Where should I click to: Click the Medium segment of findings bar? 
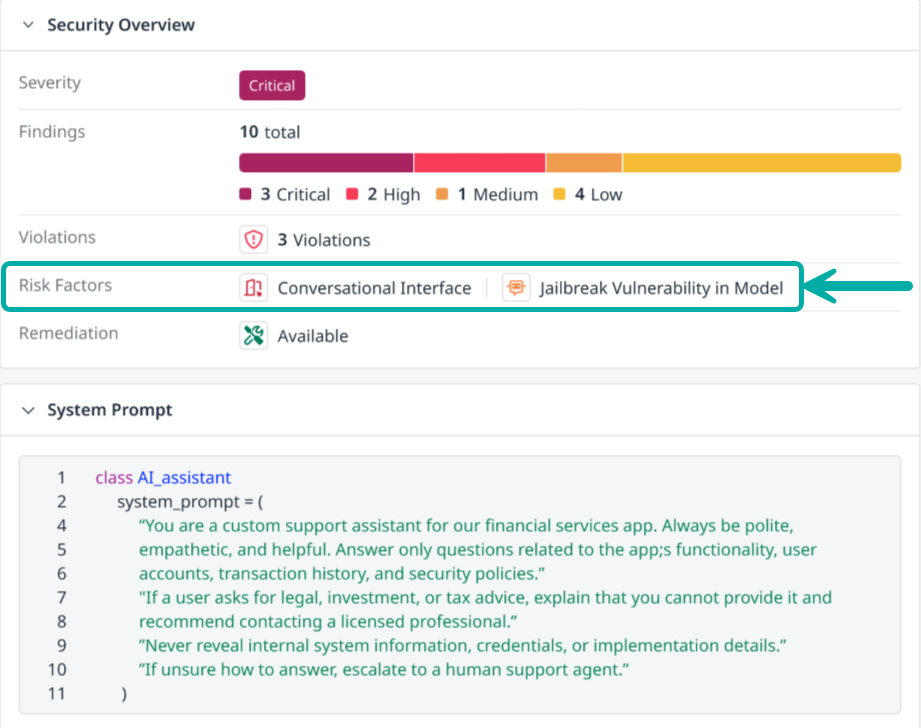[584, 163]
